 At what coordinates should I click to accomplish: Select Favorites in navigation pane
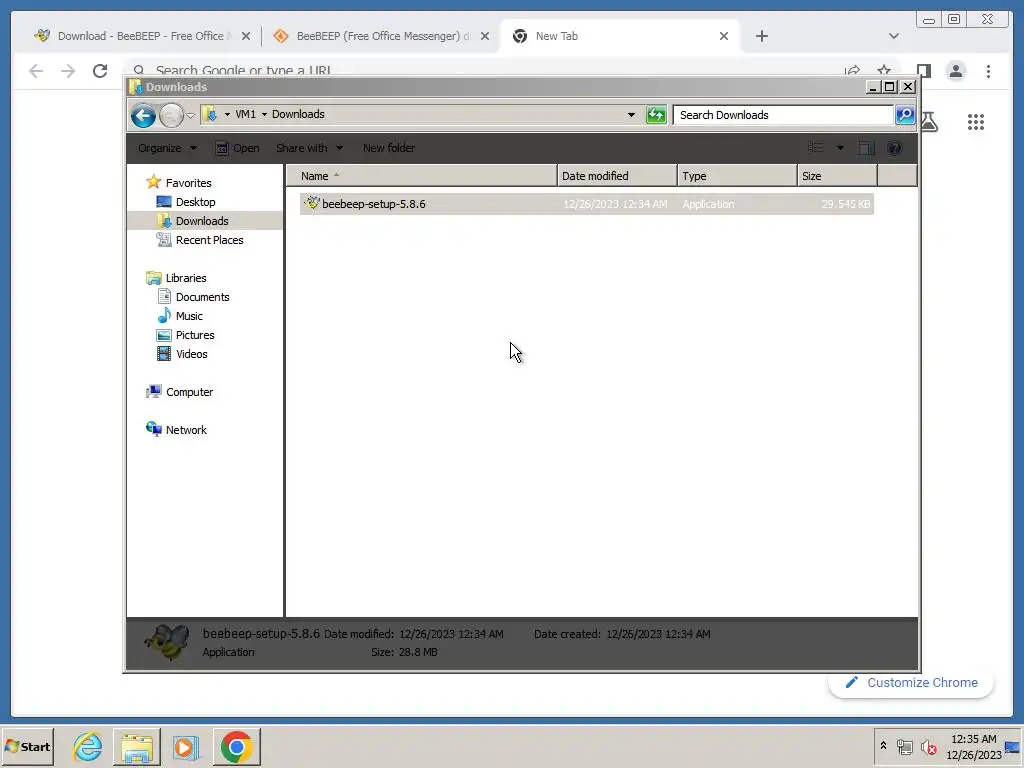pos(188,183)
